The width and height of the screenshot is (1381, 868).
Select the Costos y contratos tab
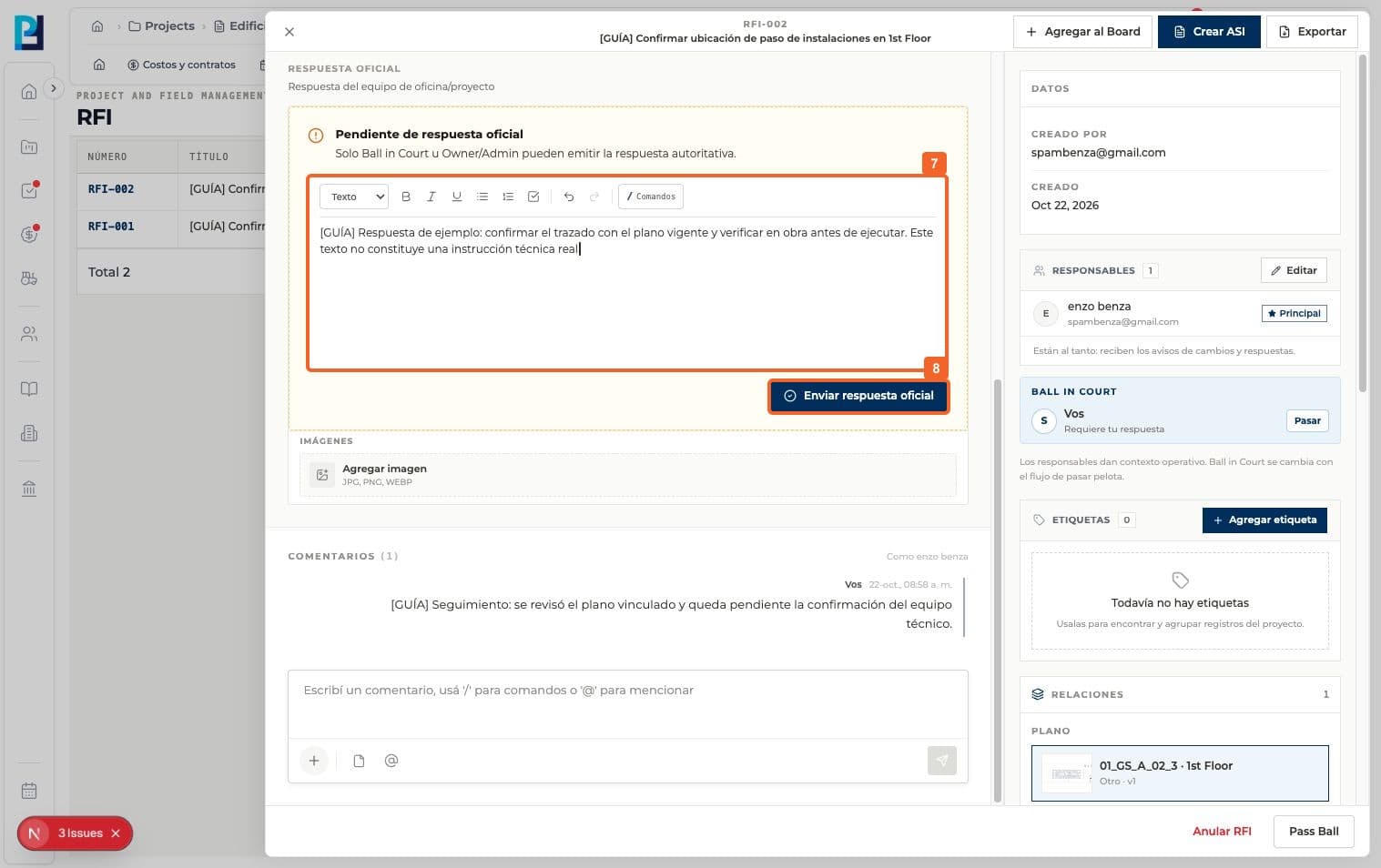[181, 65]
